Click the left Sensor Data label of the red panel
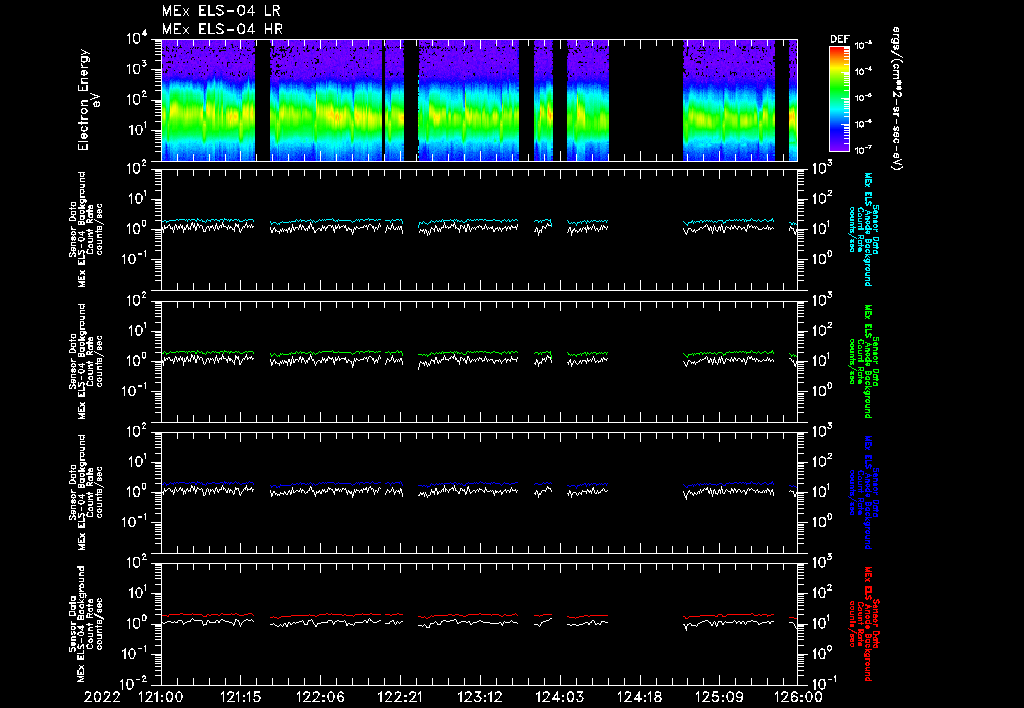 [x=86, y=624]
